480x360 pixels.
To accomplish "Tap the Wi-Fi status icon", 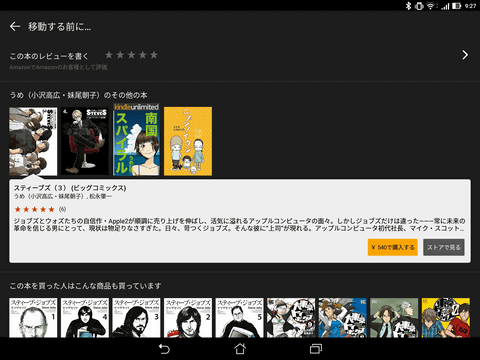I will [x=431, y=6].
